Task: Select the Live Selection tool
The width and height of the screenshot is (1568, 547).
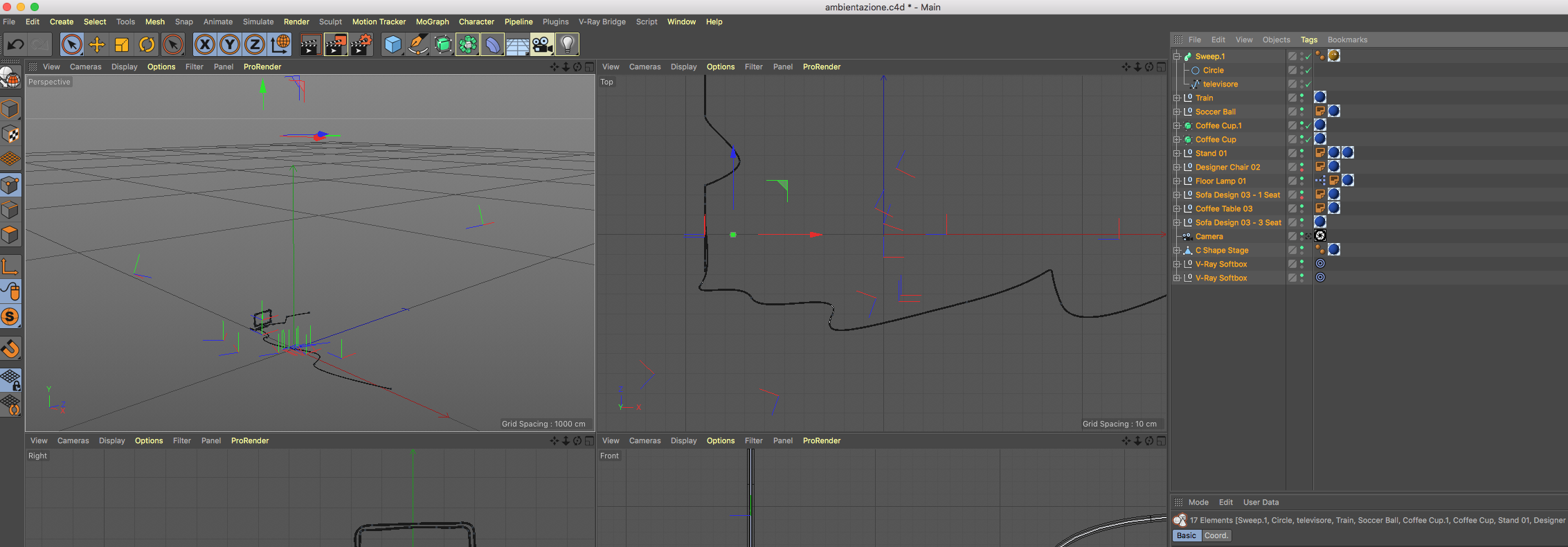Action: click(x=71, y=45)
